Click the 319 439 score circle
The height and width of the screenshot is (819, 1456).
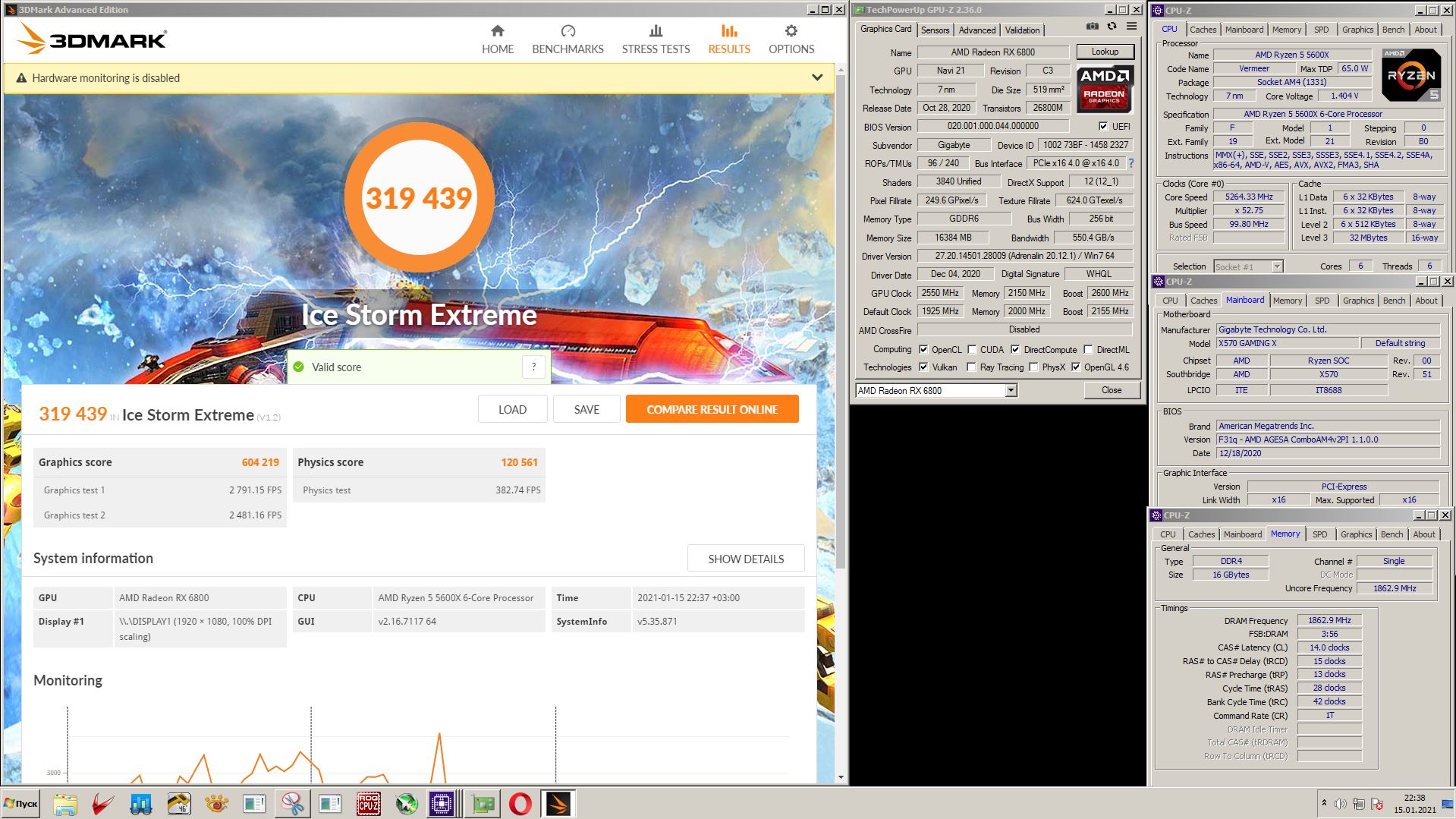(x=419, y=197)
